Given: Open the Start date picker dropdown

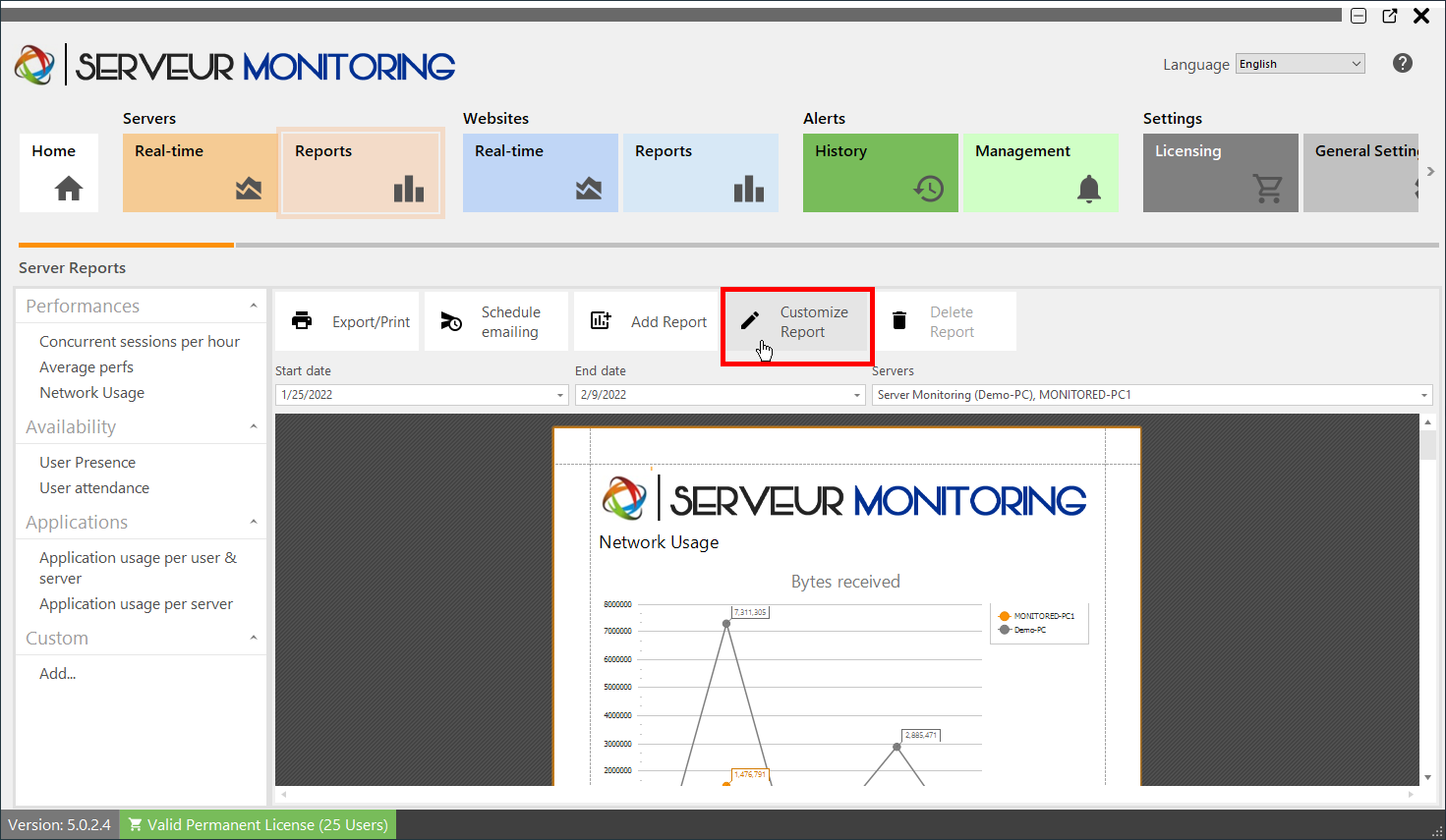Looking at the screenshot, I should [x=560, y=395].
